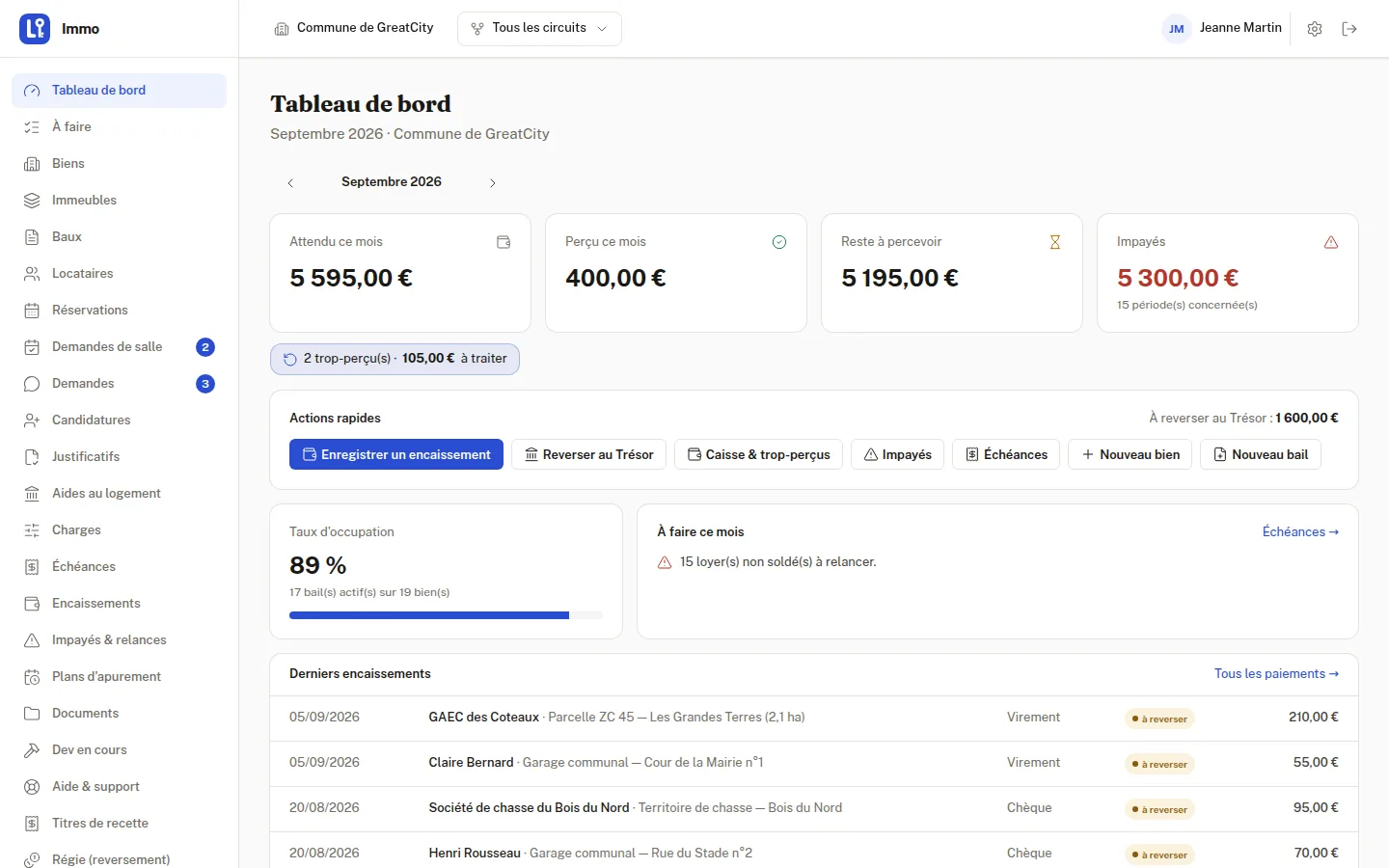Click the logout icon in header
The image size is (1389, 868).
pyautogui.click(x=1349, y=29)
